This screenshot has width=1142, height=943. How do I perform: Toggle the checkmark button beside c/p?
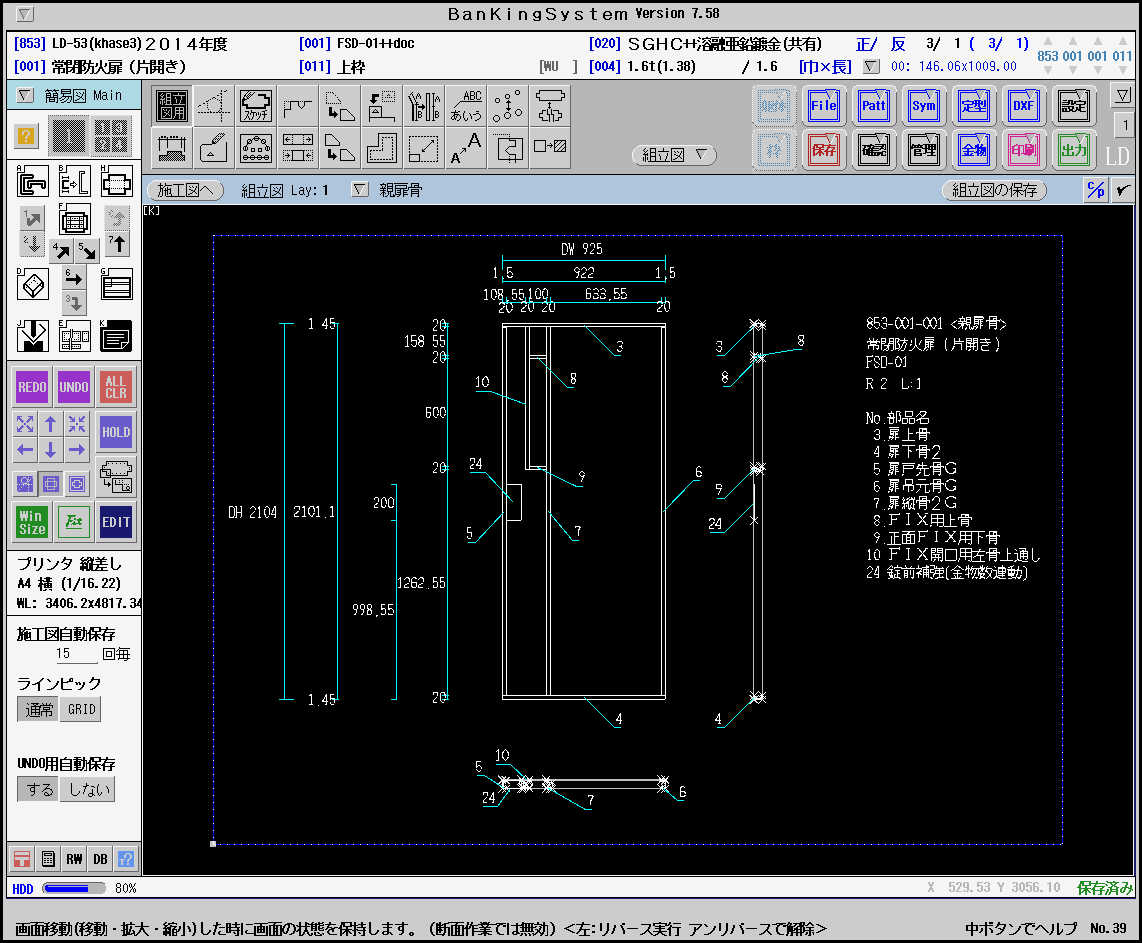pos(1122,190)
